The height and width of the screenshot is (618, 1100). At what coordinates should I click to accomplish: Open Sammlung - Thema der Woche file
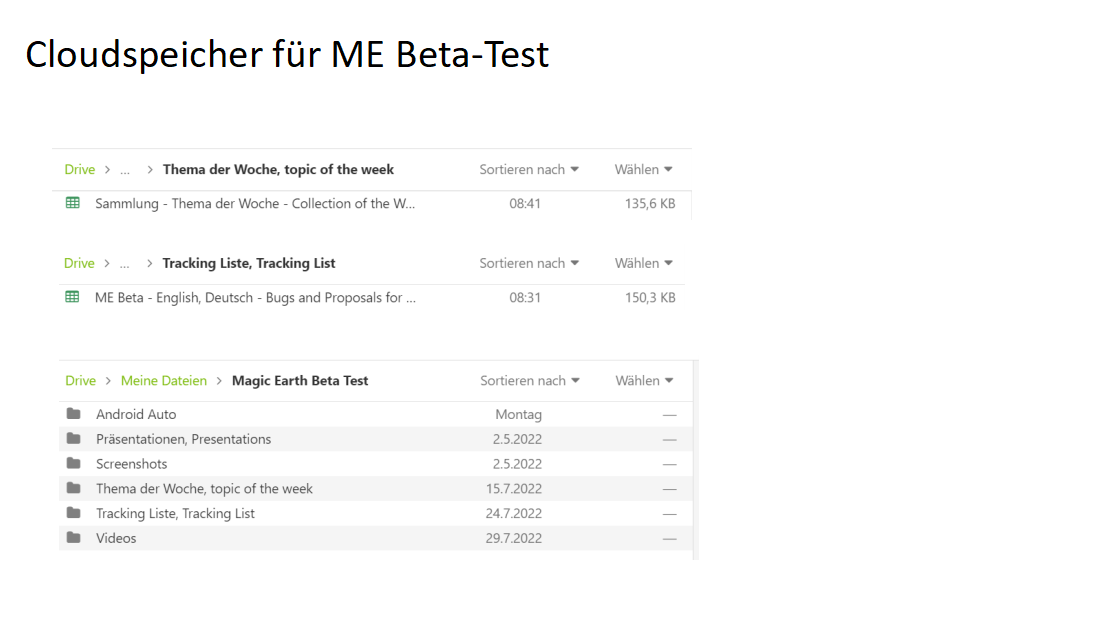click(255, 204)
